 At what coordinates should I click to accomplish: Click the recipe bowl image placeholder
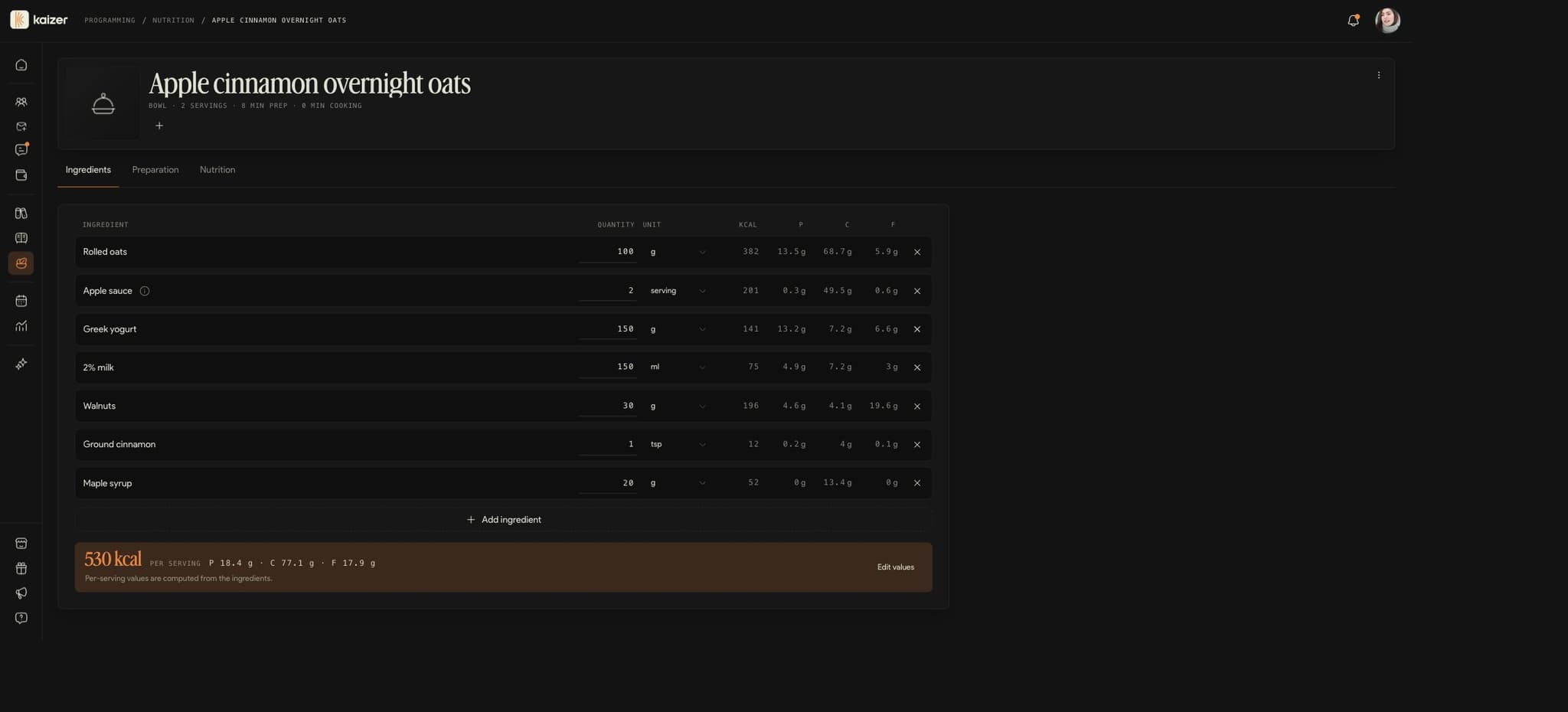[x=103, y=103]
